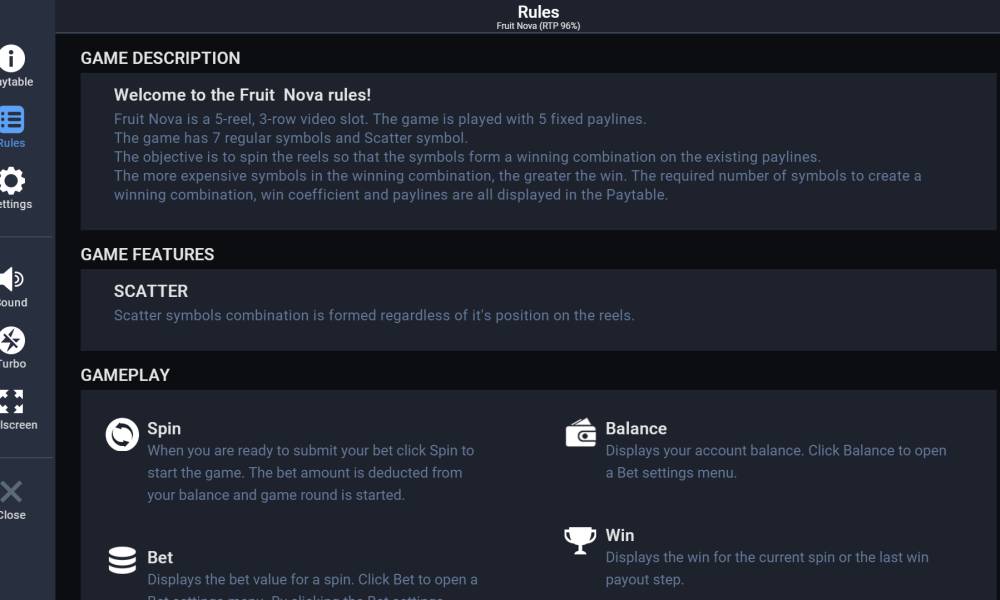Toggle Fullscreen arrows icon

pyautogui.click(x=11, y=402)
